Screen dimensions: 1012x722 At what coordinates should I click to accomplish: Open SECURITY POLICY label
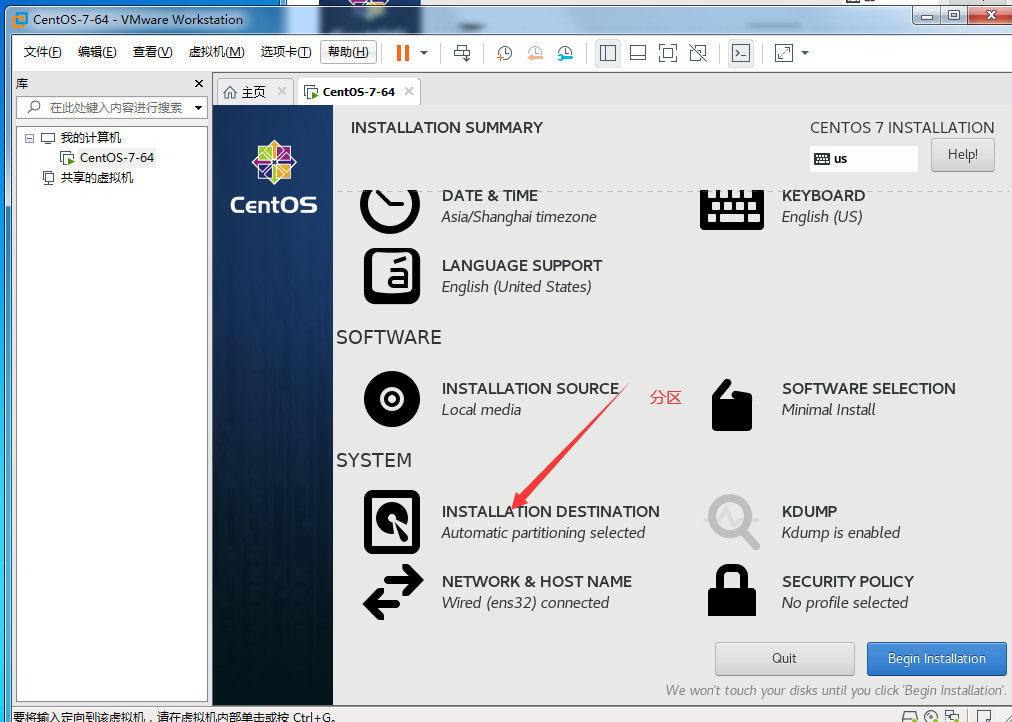848,581
